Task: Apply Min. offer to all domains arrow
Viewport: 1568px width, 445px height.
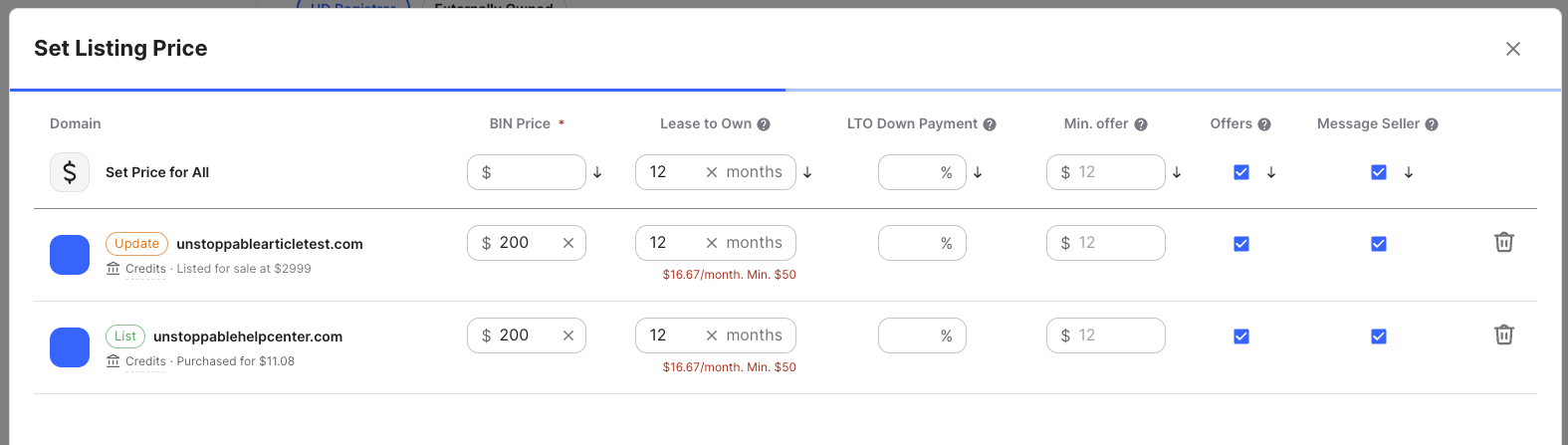Action: click(x=1177, y=172)
